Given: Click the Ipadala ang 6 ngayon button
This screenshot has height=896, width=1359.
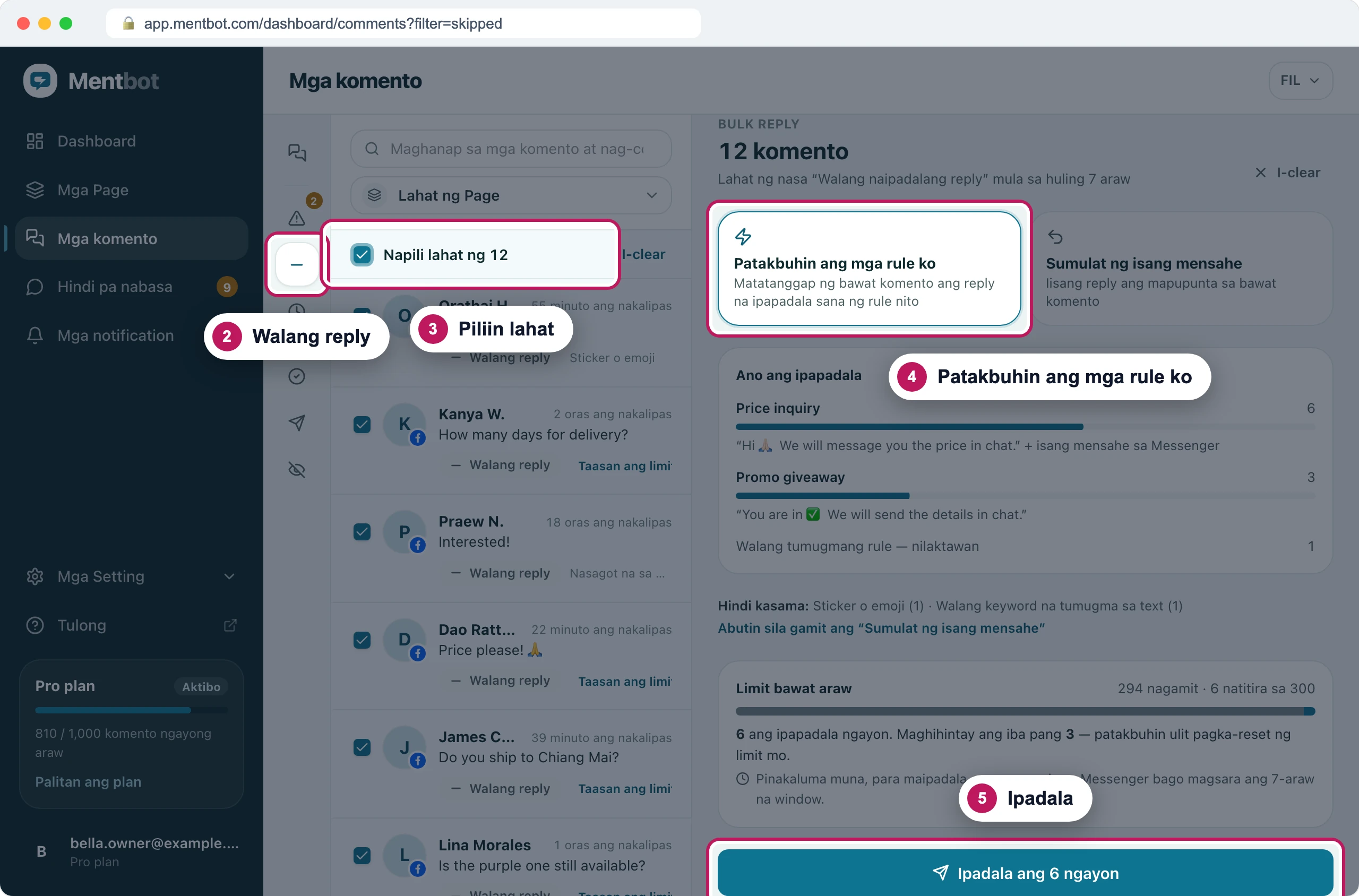Looking at the screenshot, I should coord(1025,873).
